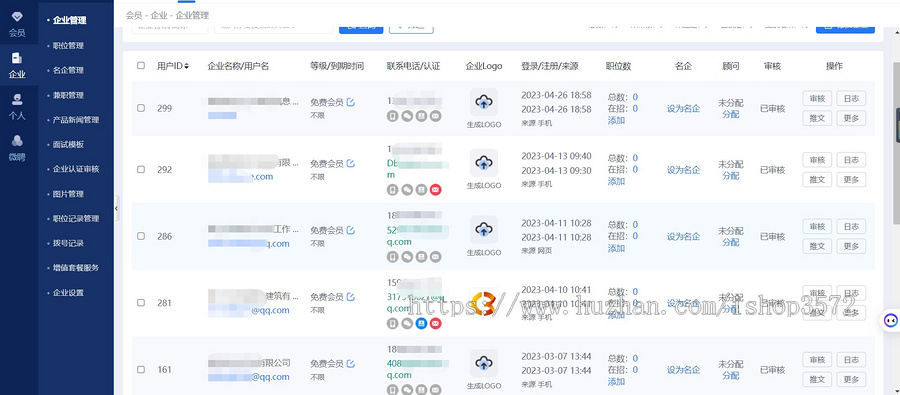The image size is (900, 395).
Task: Click cloud upload 生成LOGO icon for user 286
Action: coord(484,230)
